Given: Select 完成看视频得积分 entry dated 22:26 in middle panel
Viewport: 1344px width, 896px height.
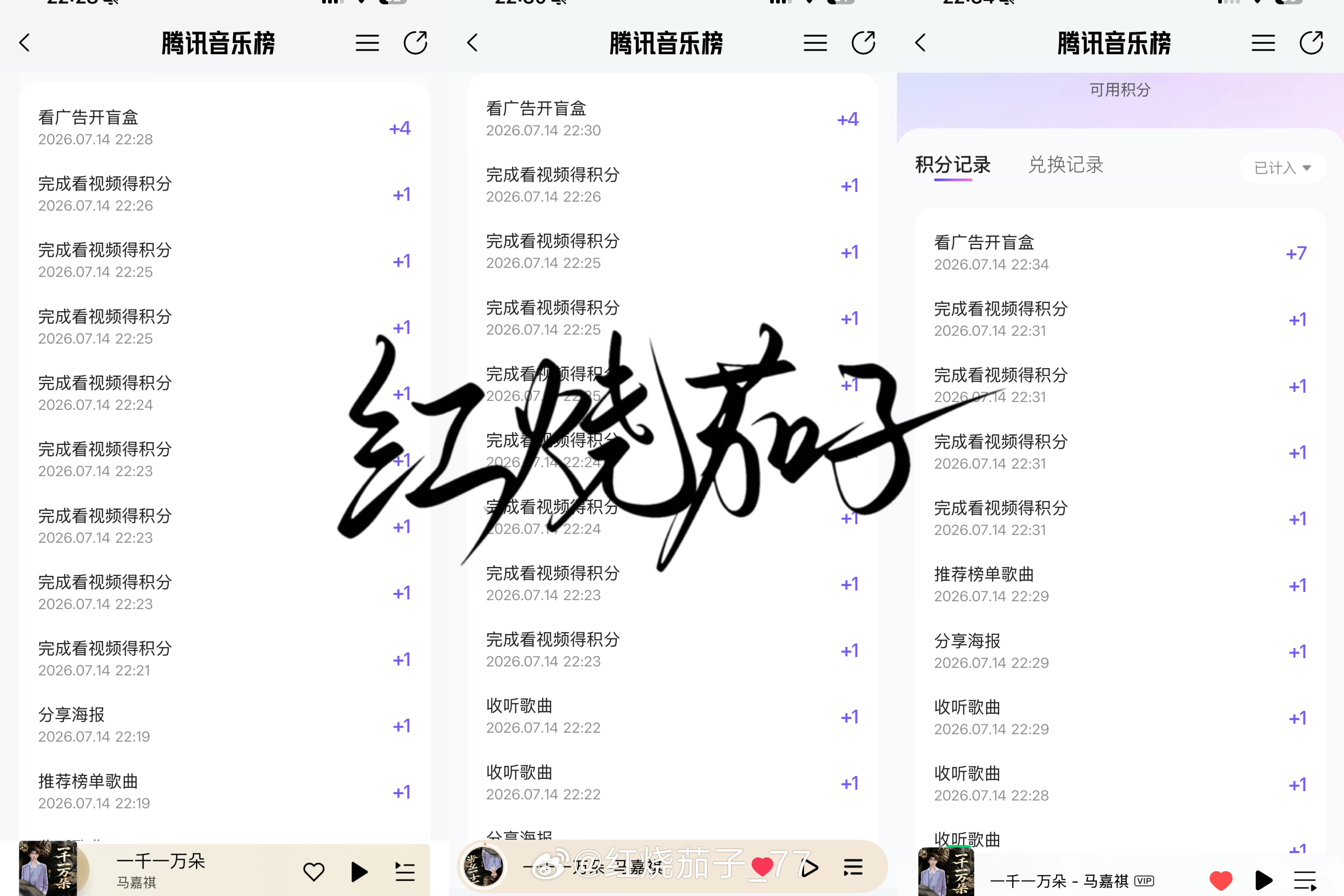Looking at the screenshot, I should pyautogui.click(x=672, y=185).
